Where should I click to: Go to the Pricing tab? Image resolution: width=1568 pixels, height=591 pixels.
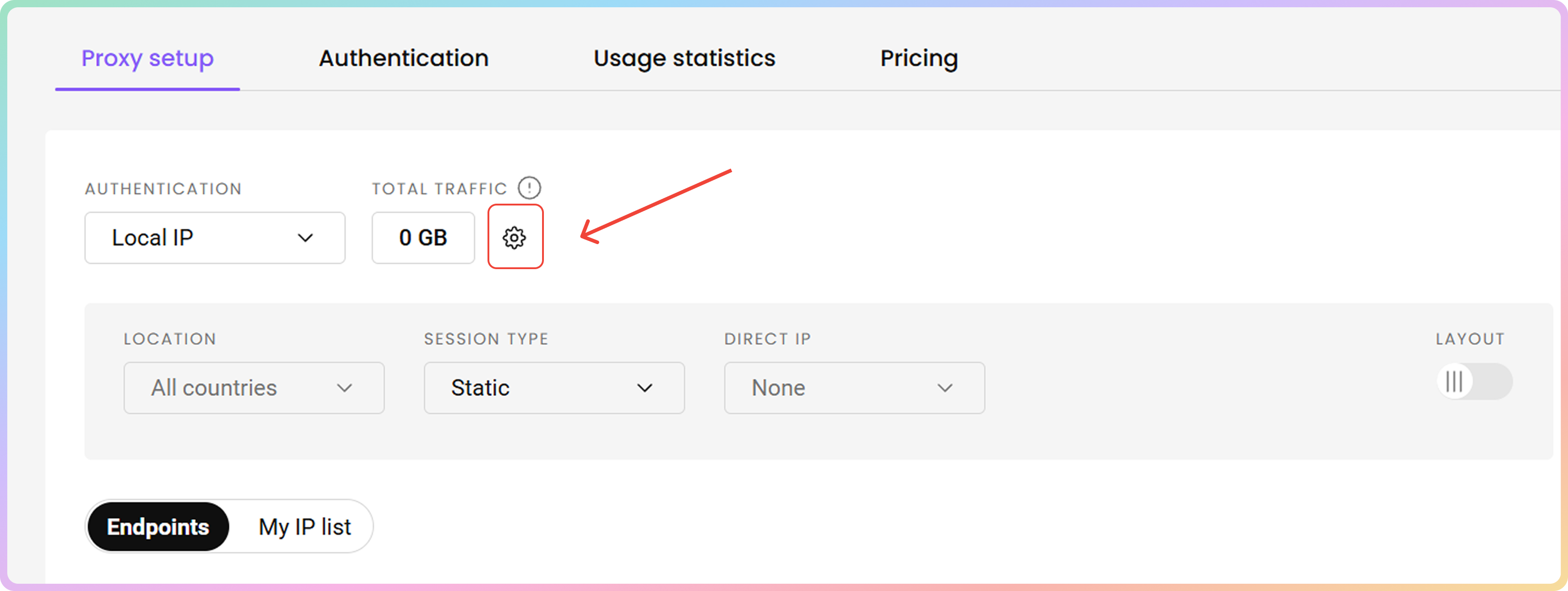(x=919, y=59)
